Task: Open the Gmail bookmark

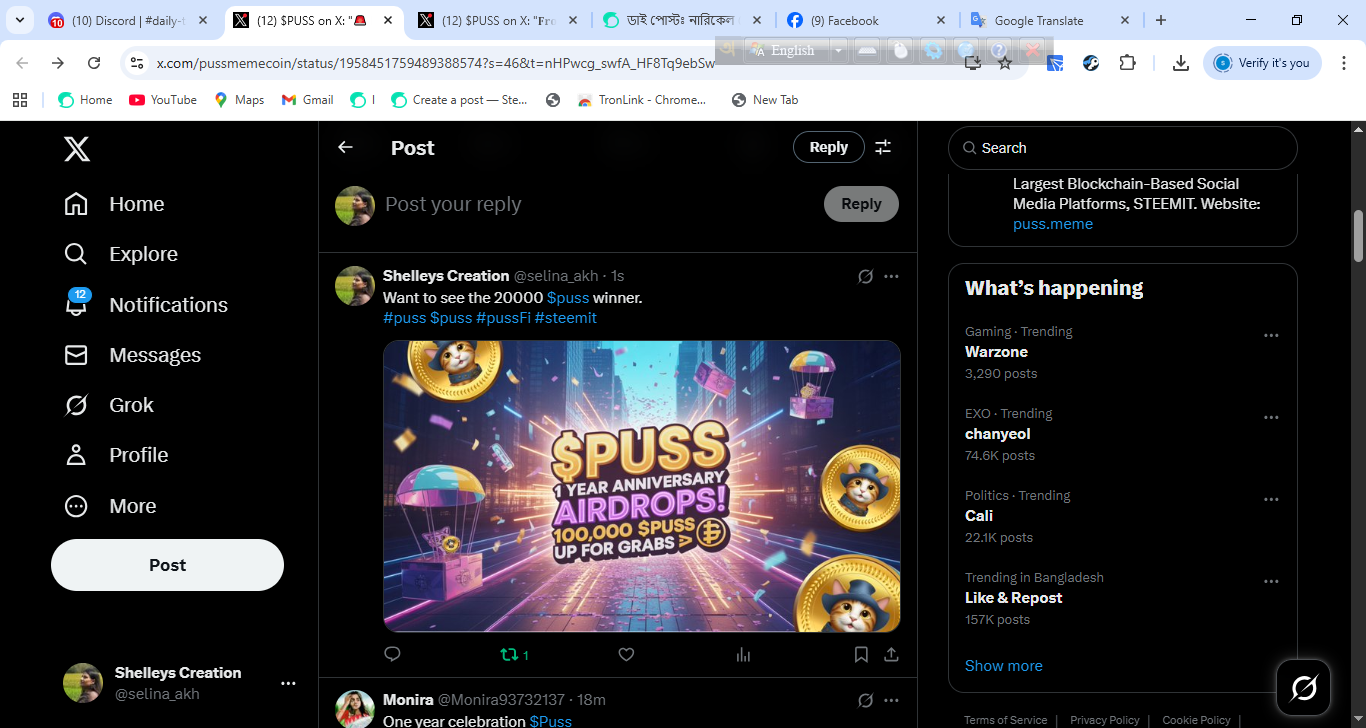Action: pyautogui.click(x=308, y=100)
